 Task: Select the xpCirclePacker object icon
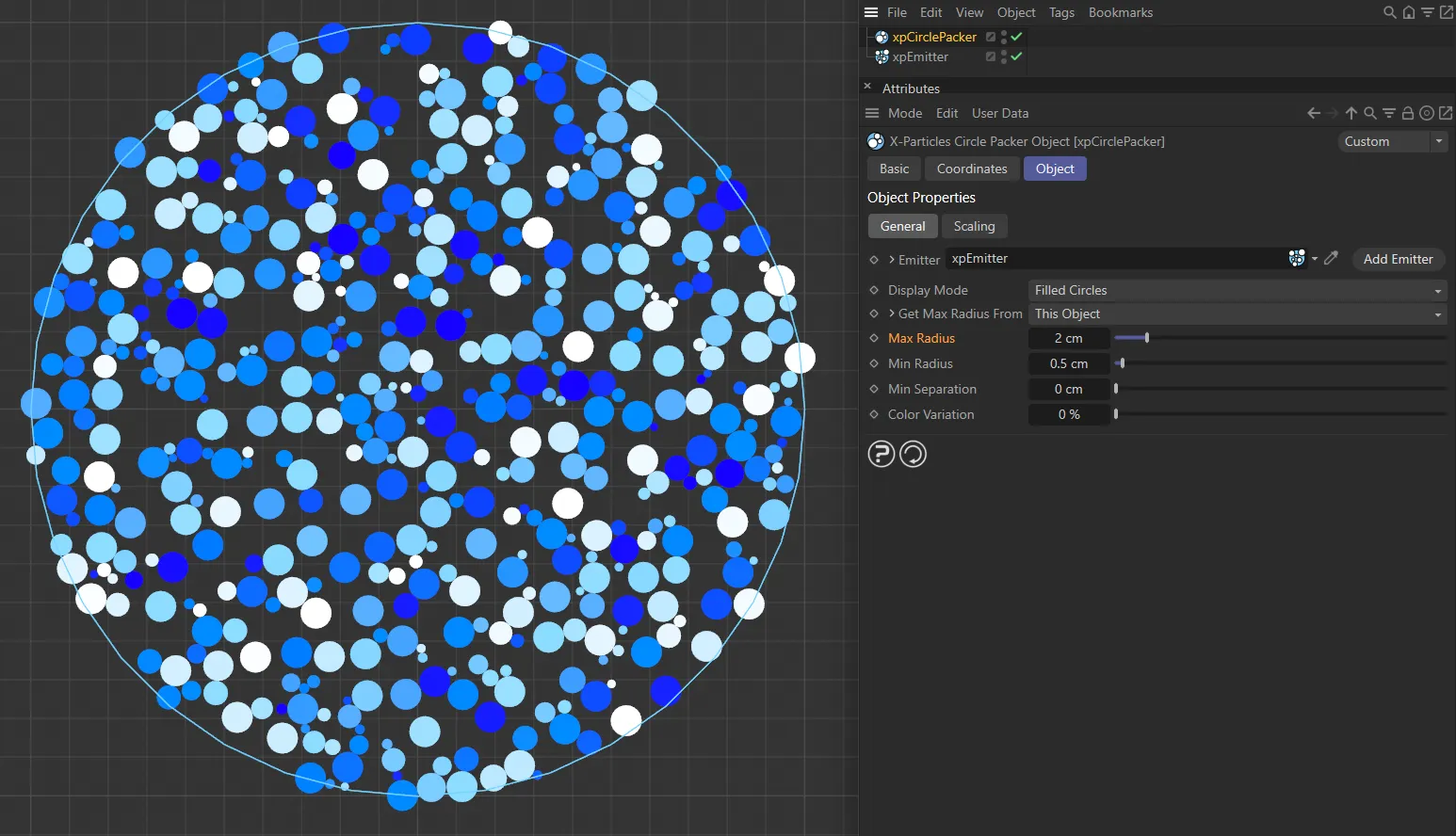882,37
